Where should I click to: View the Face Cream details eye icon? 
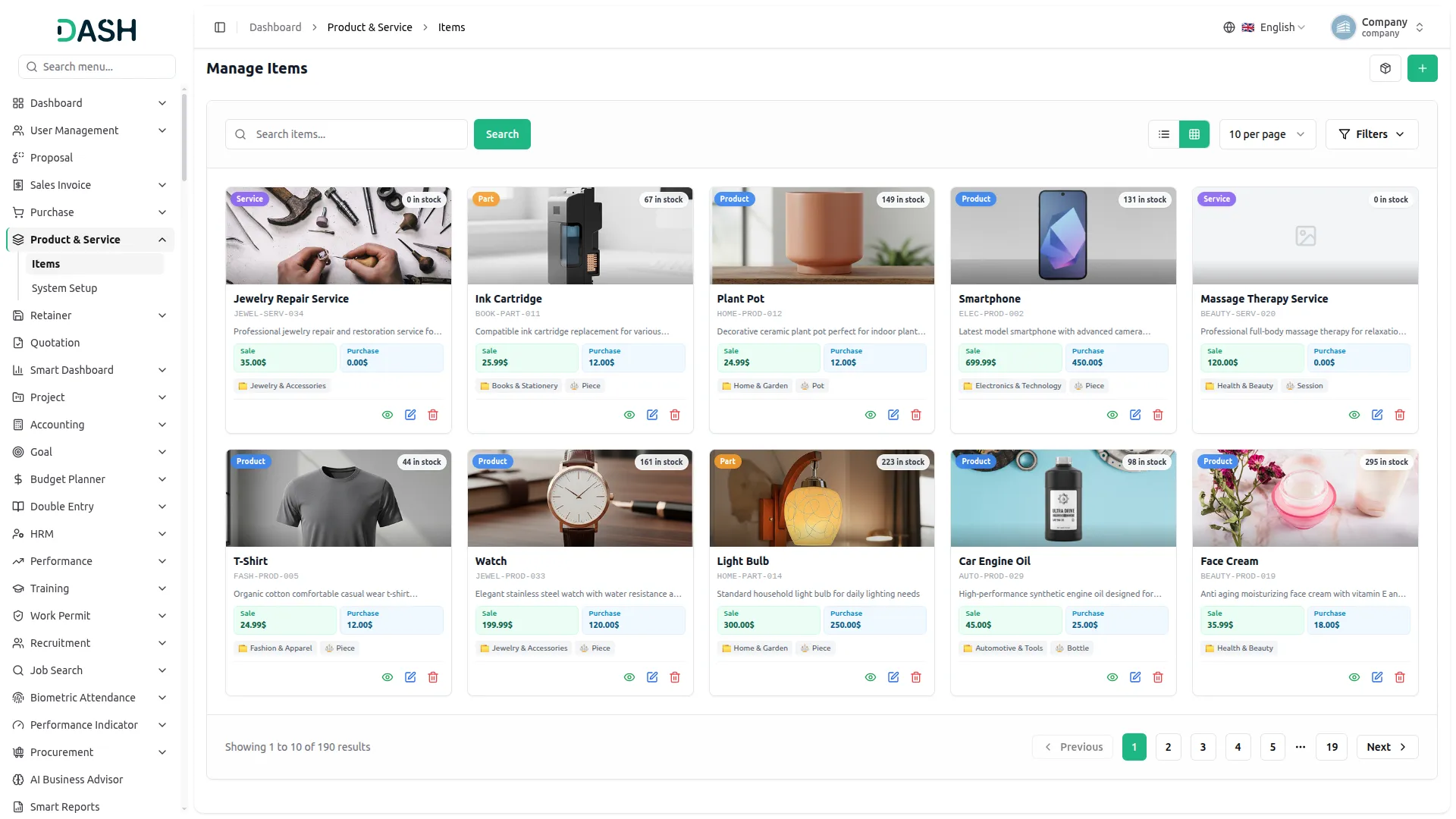click(1354, 677)
